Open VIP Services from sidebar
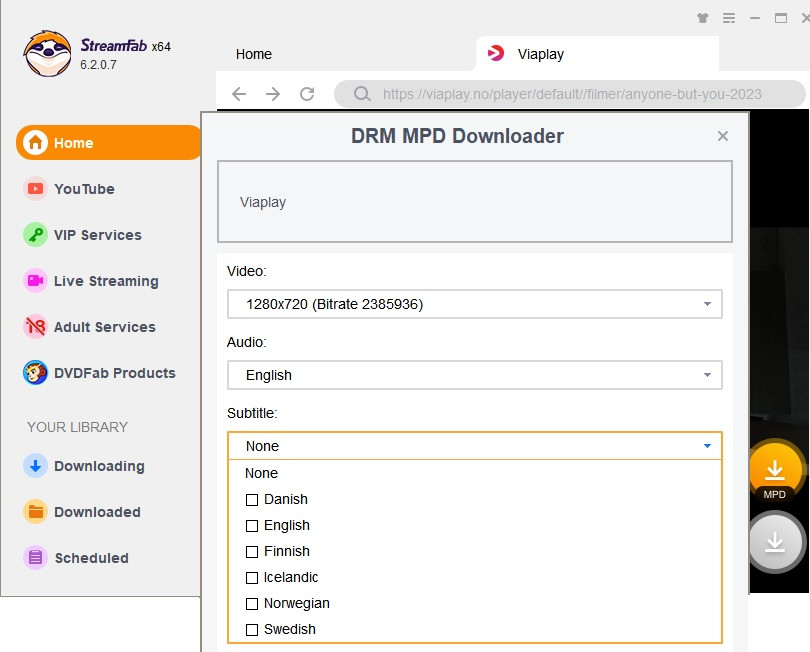This screenshot has width=810, height=652. click(x=97, y=235)
